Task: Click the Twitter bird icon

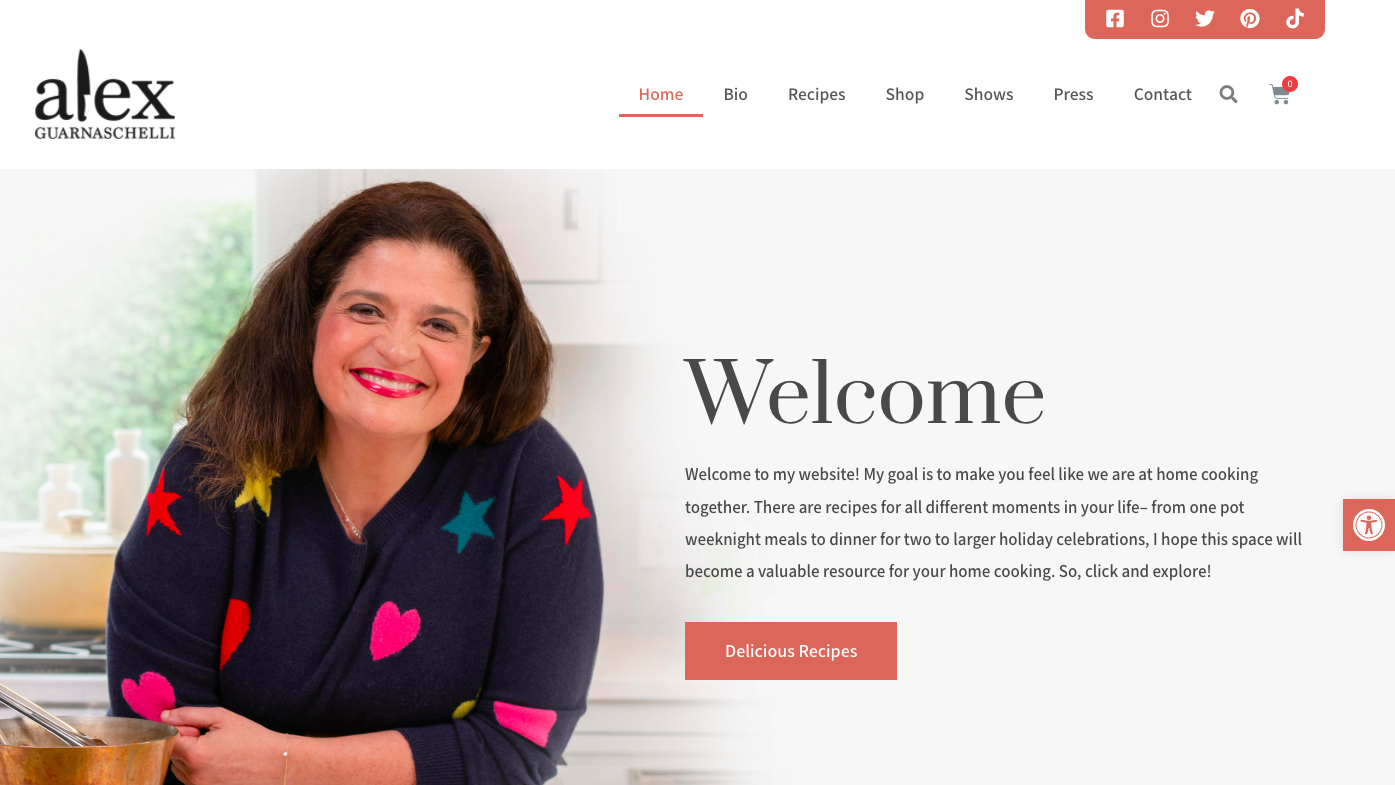Action: [x=1205, y=19]
